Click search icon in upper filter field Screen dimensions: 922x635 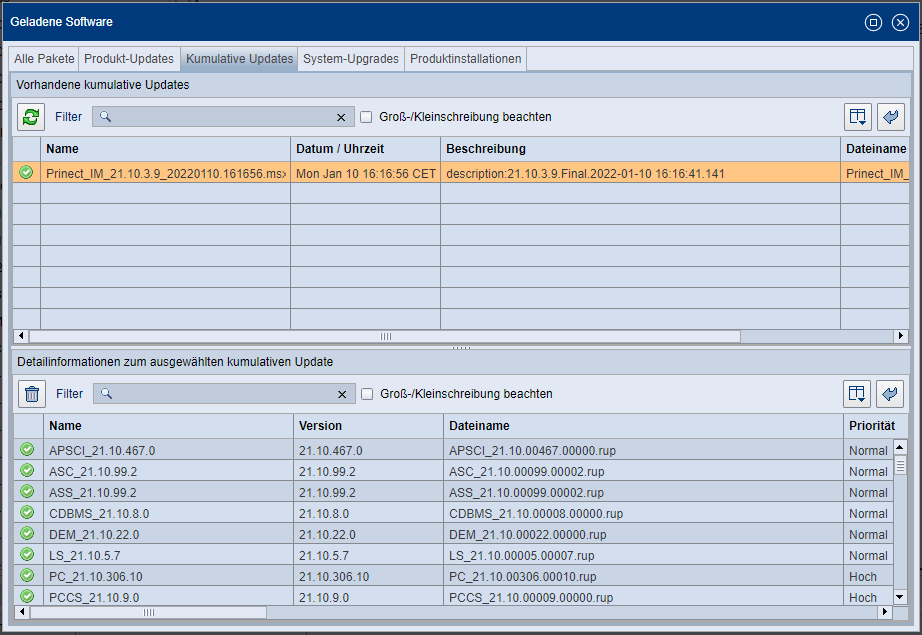(x=105, y=116)
